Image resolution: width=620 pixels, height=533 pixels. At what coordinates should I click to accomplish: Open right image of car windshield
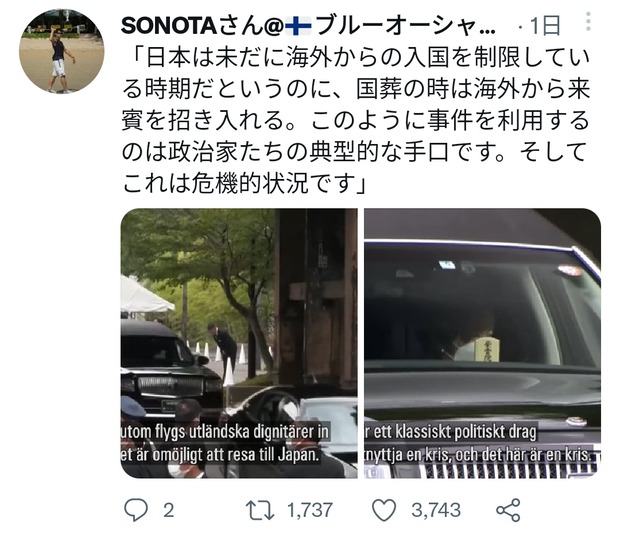tap(482, 343)
